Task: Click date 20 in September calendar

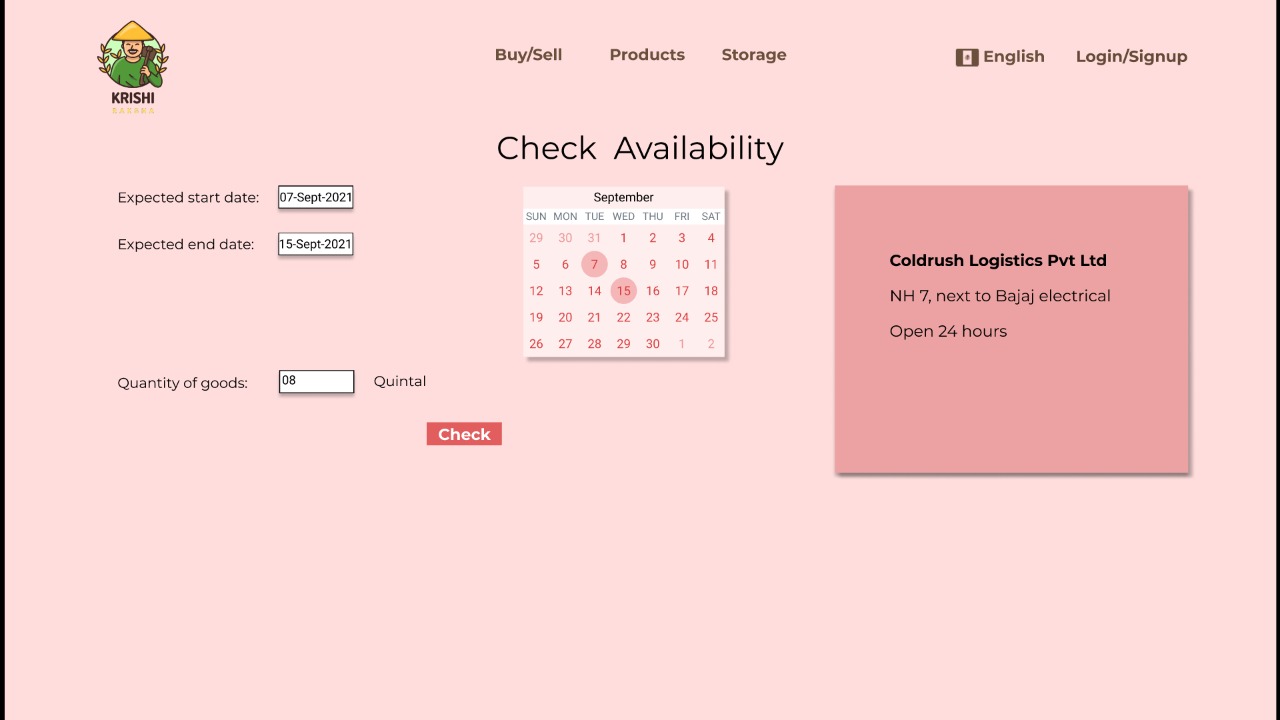Action: click(x=565, y=317)
